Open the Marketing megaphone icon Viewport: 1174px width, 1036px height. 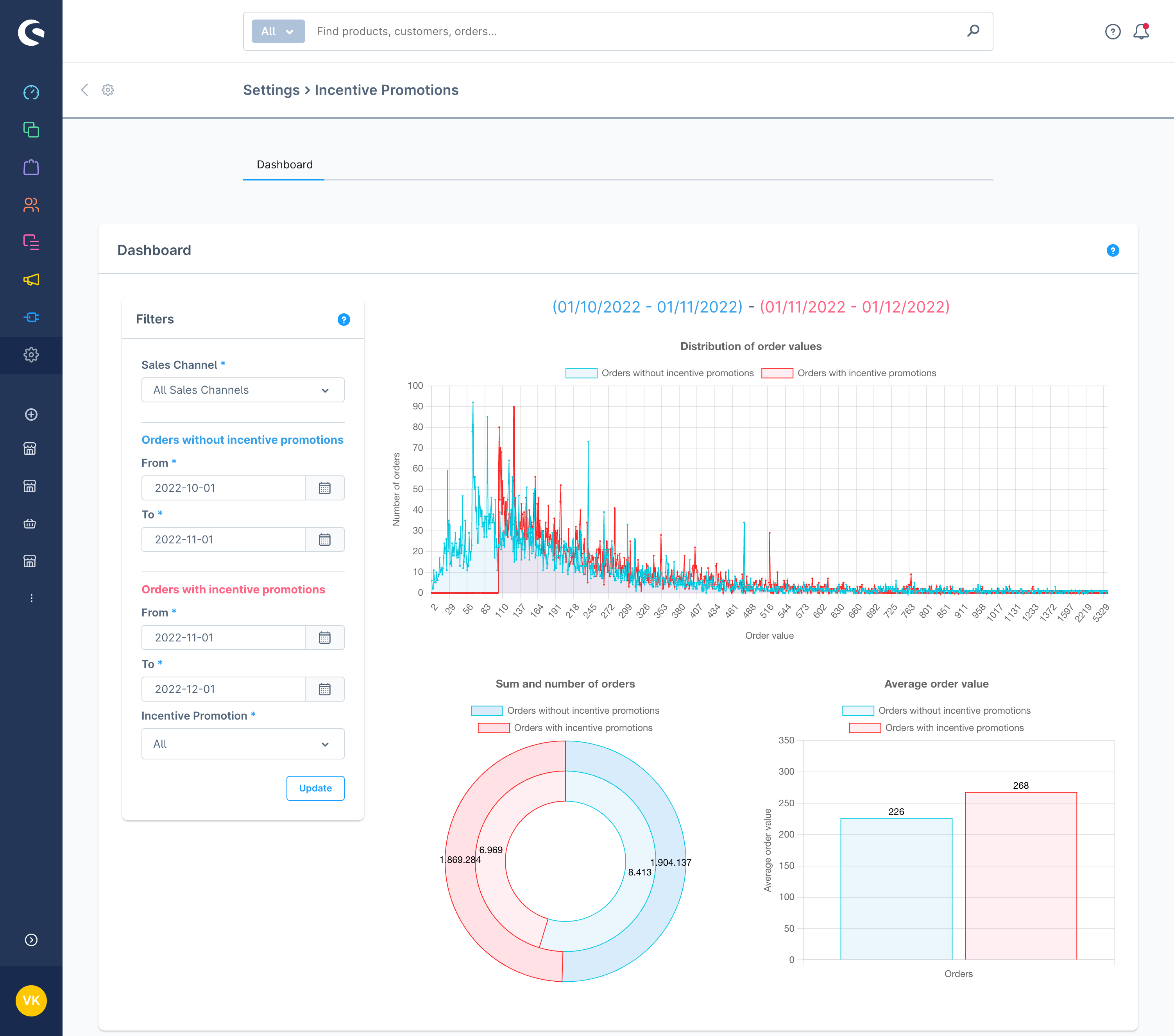click(x=31, y=280)
